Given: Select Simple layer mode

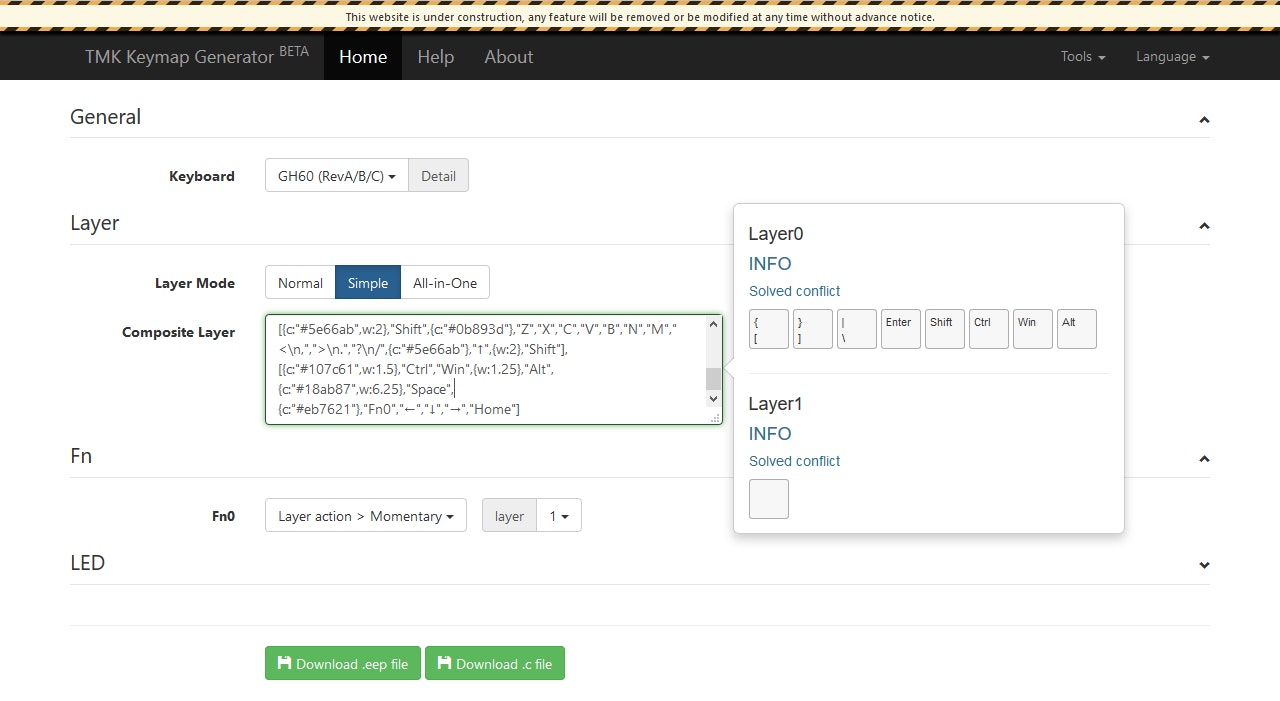Looking at the screenshot, I should pos(368,283).
